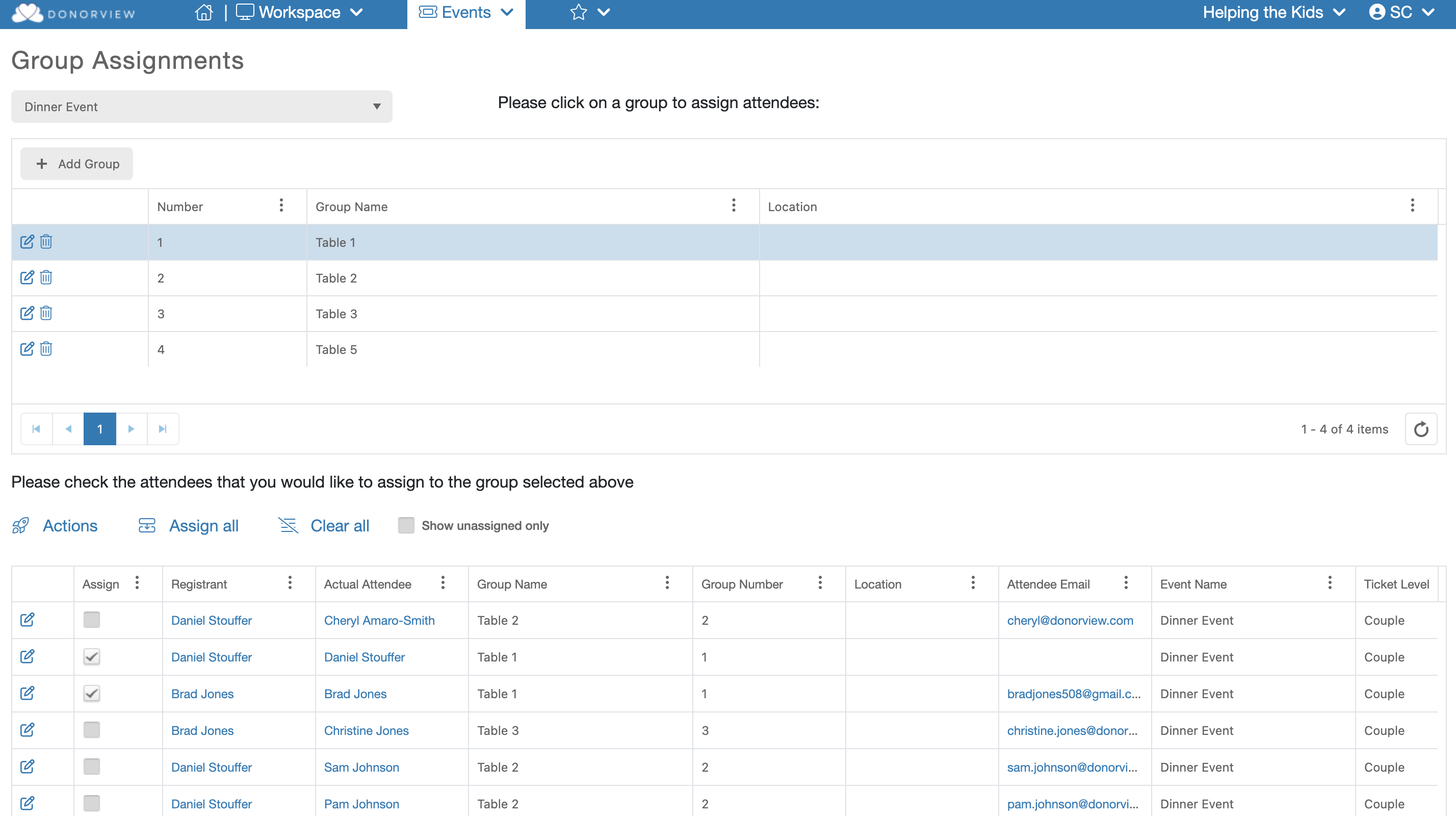The image size is (1456, 816).
Task: Delete the Table 3 group with trash icon
Action: (x=46, y=313)
